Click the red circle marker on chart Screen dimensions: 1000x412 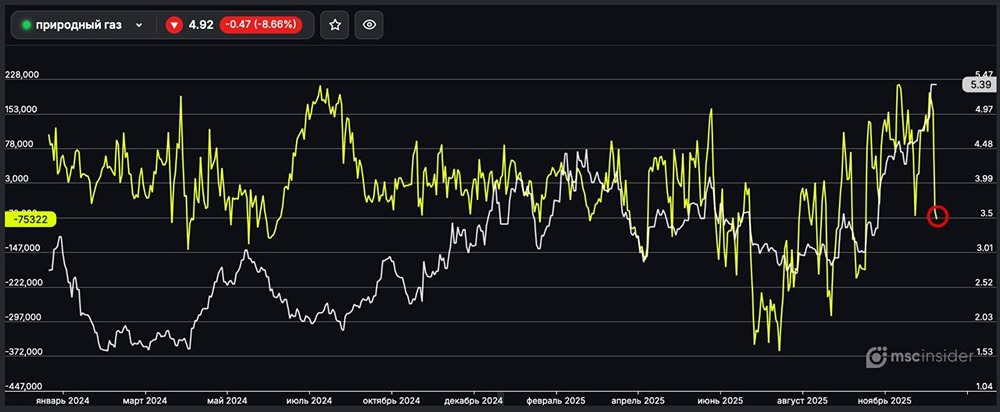[x=938, y=215]
